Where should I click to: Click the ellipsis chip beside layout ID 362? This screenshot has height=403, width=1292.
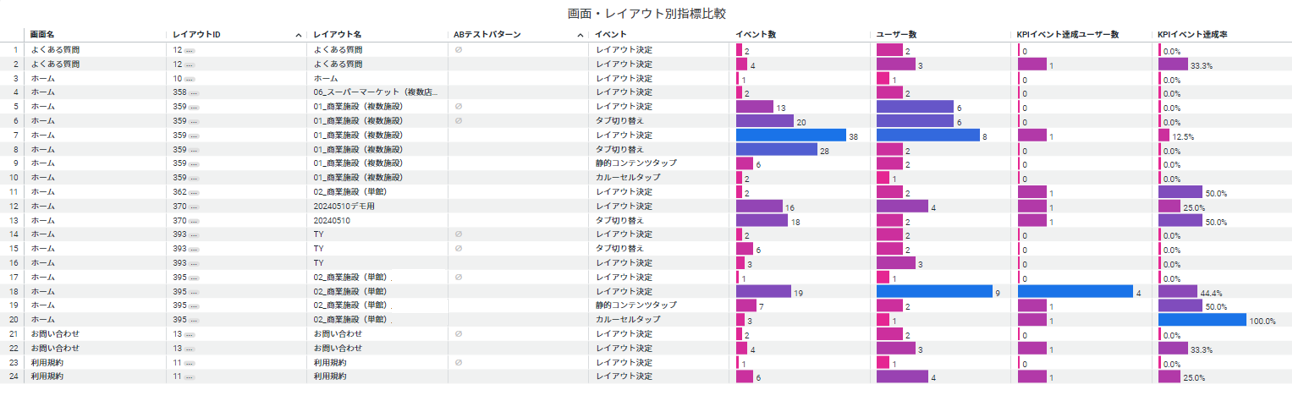[x=194, y=192]
